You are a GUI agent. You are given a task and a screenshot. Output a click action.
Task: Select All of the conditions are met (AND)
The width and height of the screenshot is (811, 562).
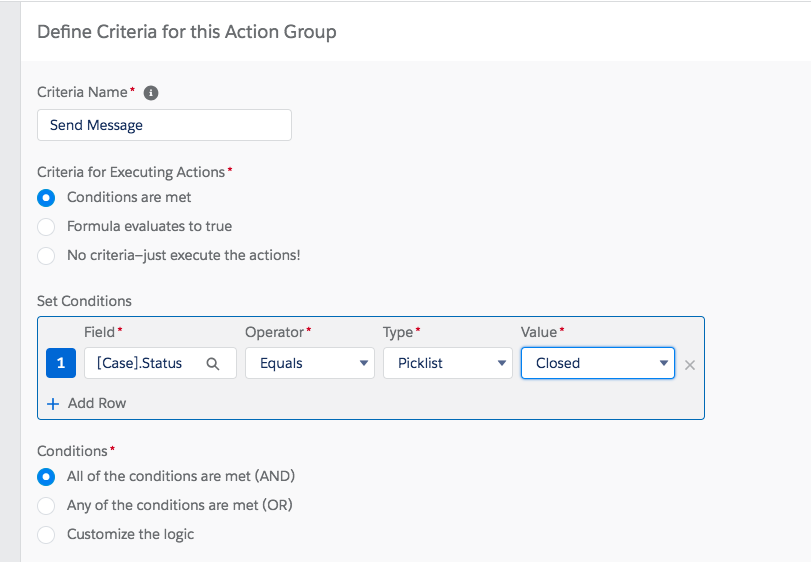tap(46, 477)
